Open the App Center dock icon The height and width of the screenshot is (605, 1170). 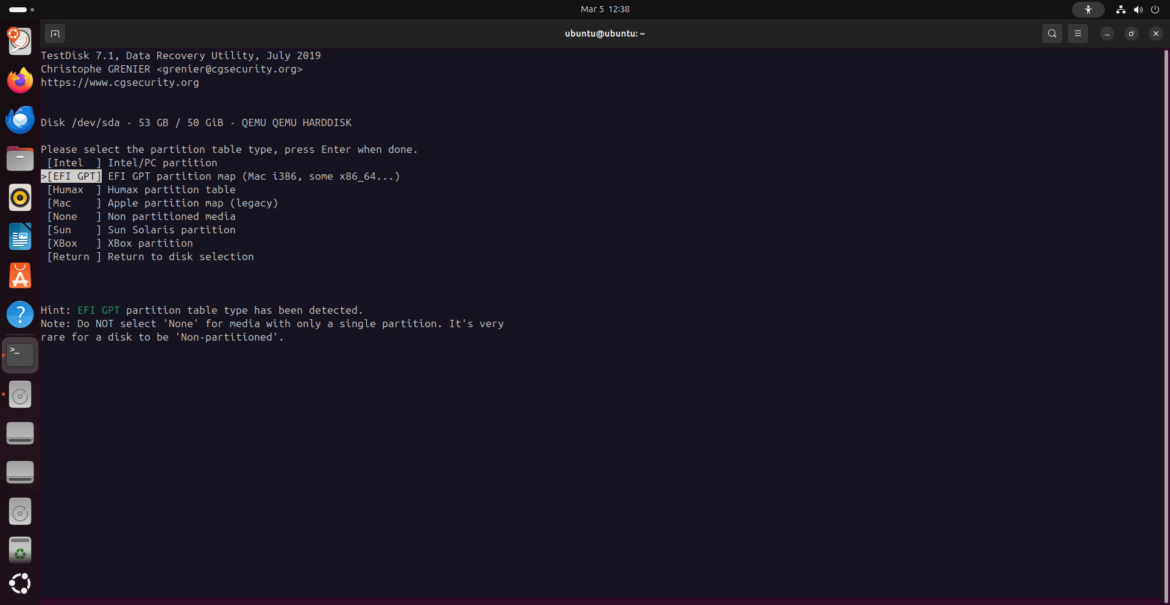pyautogui.click(x=20, y=276)
